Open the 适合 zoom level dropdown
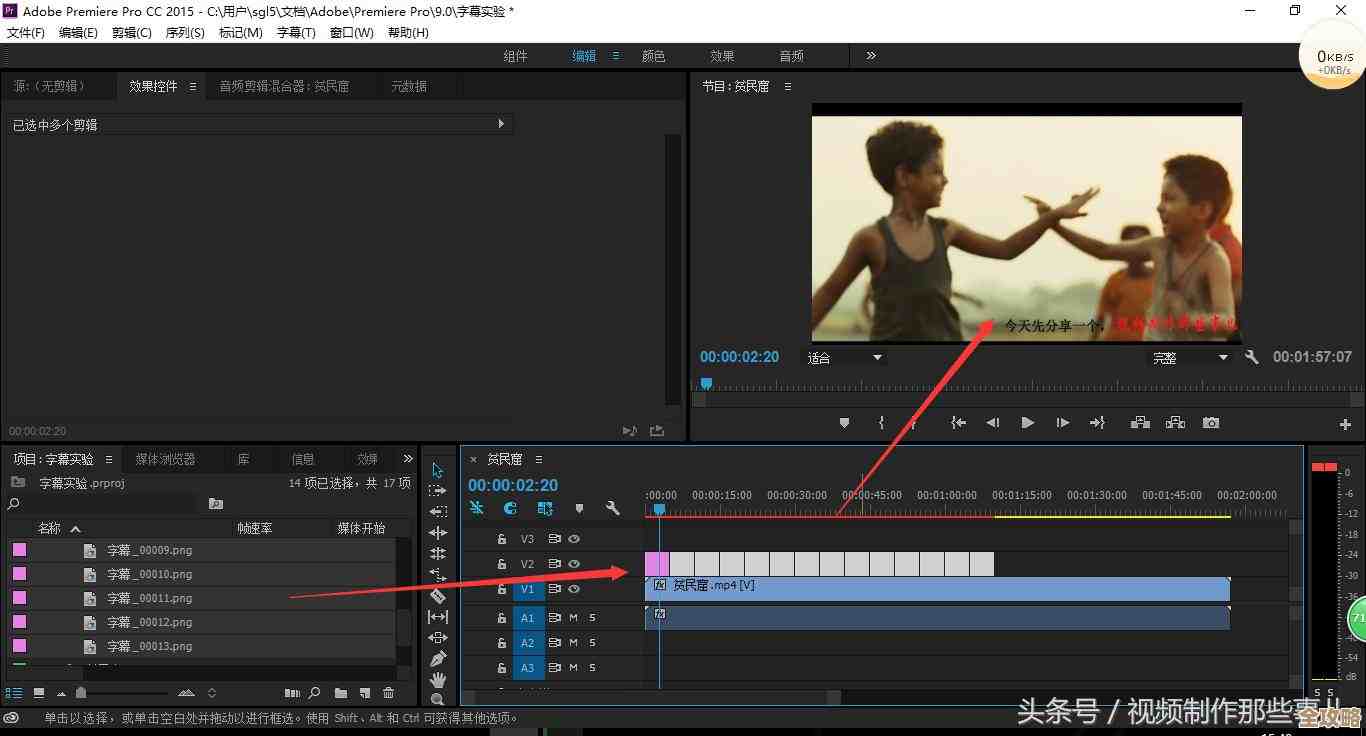The height and width of the screenshot is (736, 1366). pos(845,357)
